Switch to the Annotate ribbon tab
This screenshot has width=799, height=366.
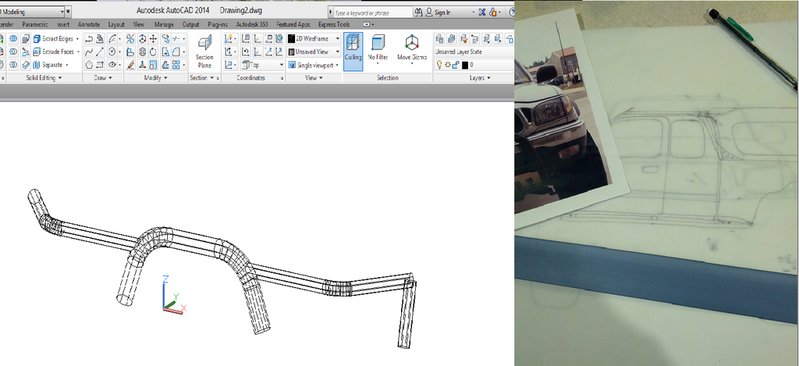click(x=89, y=24)
